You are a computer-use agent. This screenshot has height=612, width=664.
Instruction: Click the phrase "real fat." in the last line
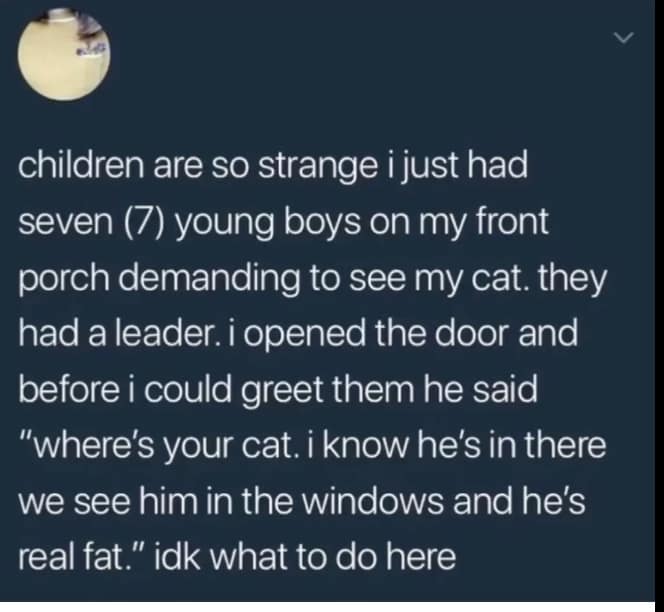77,557
